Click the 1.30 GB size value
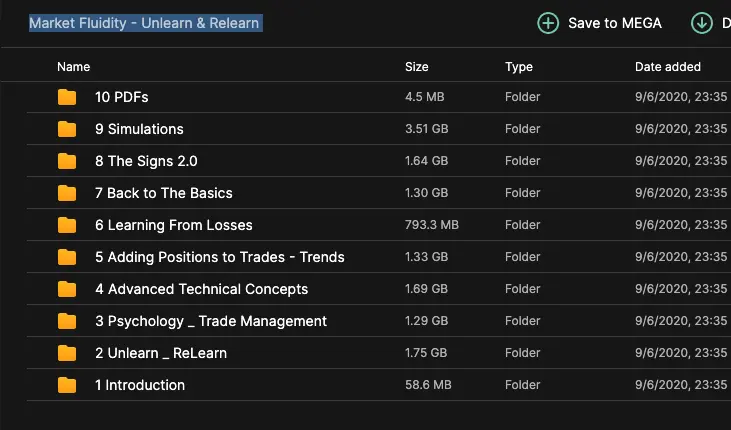This screenshot has height=430, width=731. click(x=427, y=193)
